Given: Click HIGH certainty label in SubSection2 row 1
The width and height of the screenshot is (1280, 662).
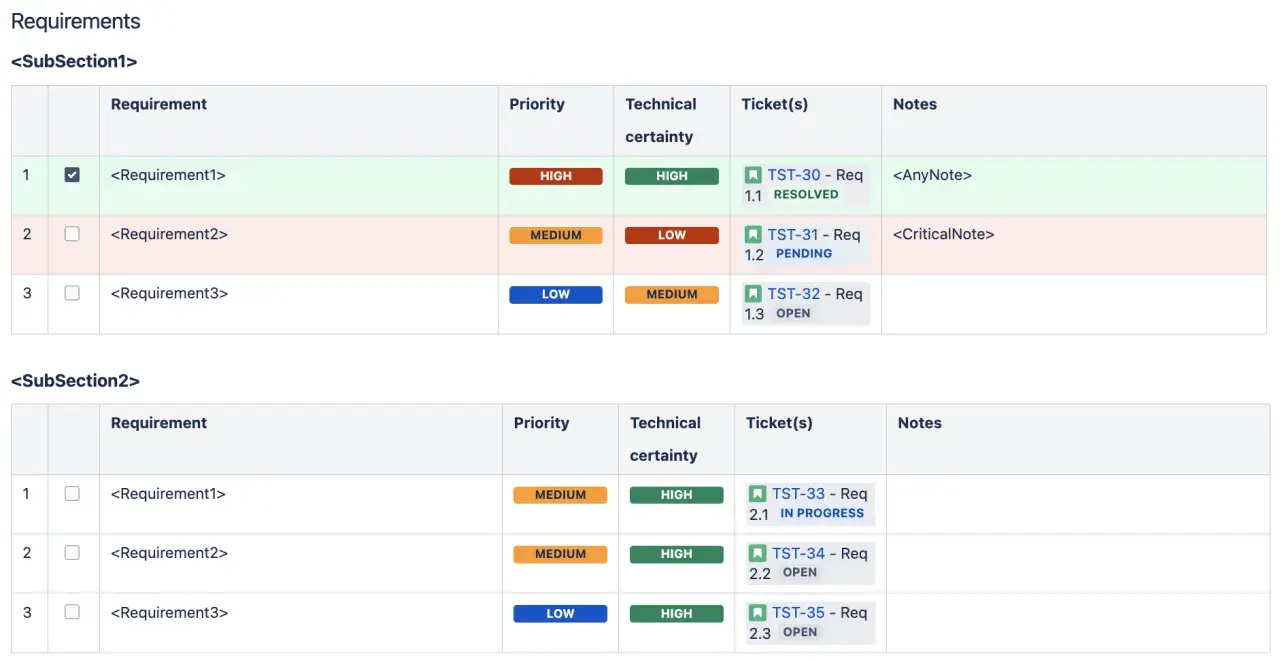Looking at the screenshot, I should tap(676, 495).
